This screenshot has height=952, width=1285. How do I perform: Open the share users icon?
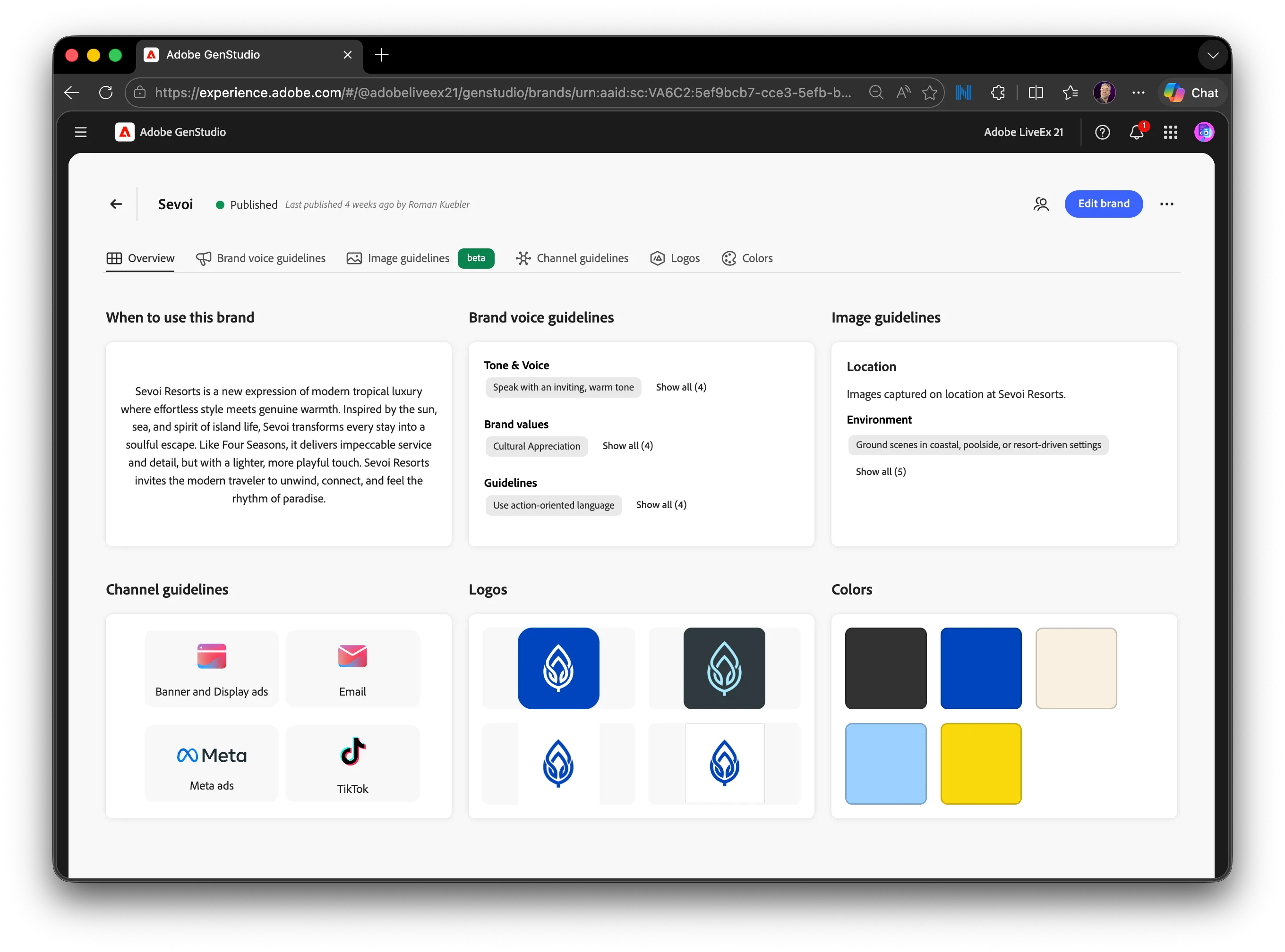point(1041,204)
